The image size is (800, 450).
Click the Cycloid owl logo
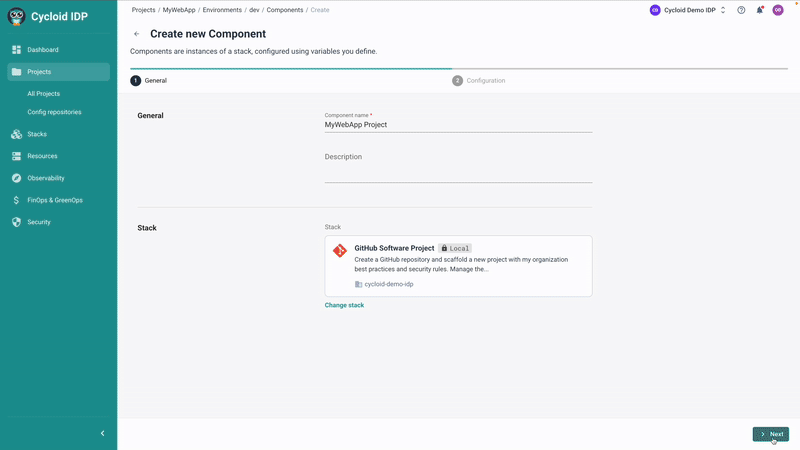[x=16, y=16]
